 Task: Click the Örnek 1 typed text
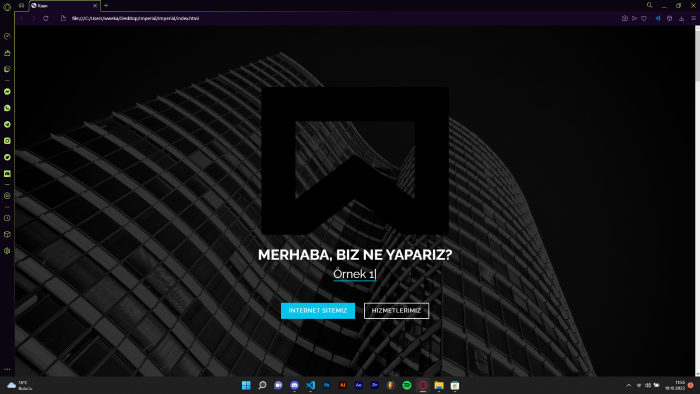click(354, 274)
